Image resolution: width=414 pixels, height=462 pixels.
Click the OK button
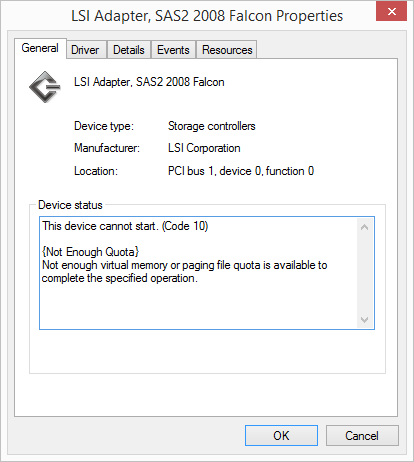281,435
